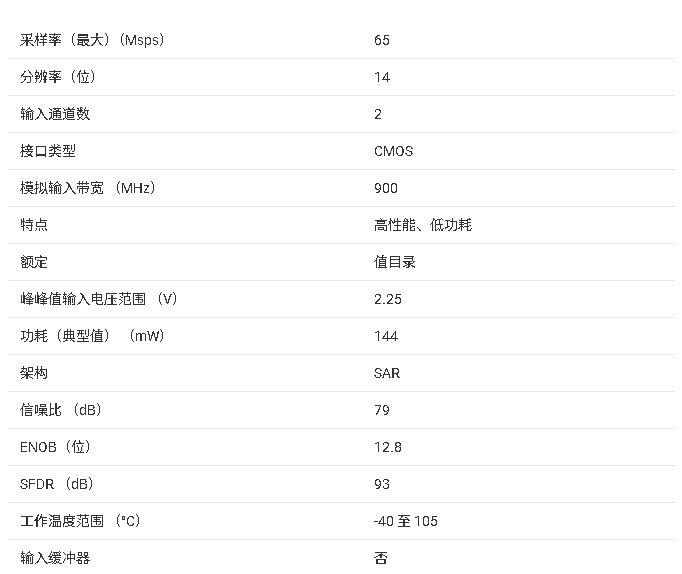Viewport: 682px width, 574px height.
Task: Click the 分辨率（位）row label
Action: pyautogui.click(x=58, y=77)
